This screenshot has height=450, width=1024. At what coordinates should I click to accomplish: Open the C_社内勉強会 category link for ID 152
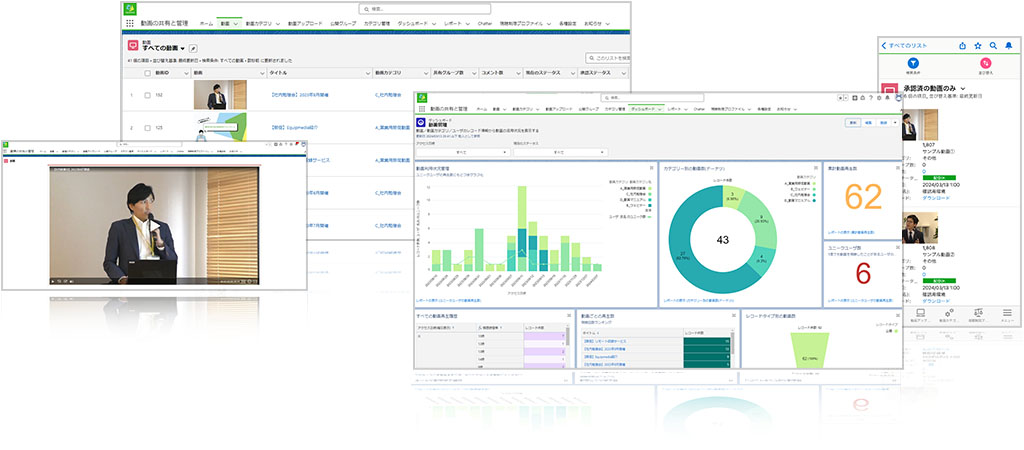[x=388, y=95]
